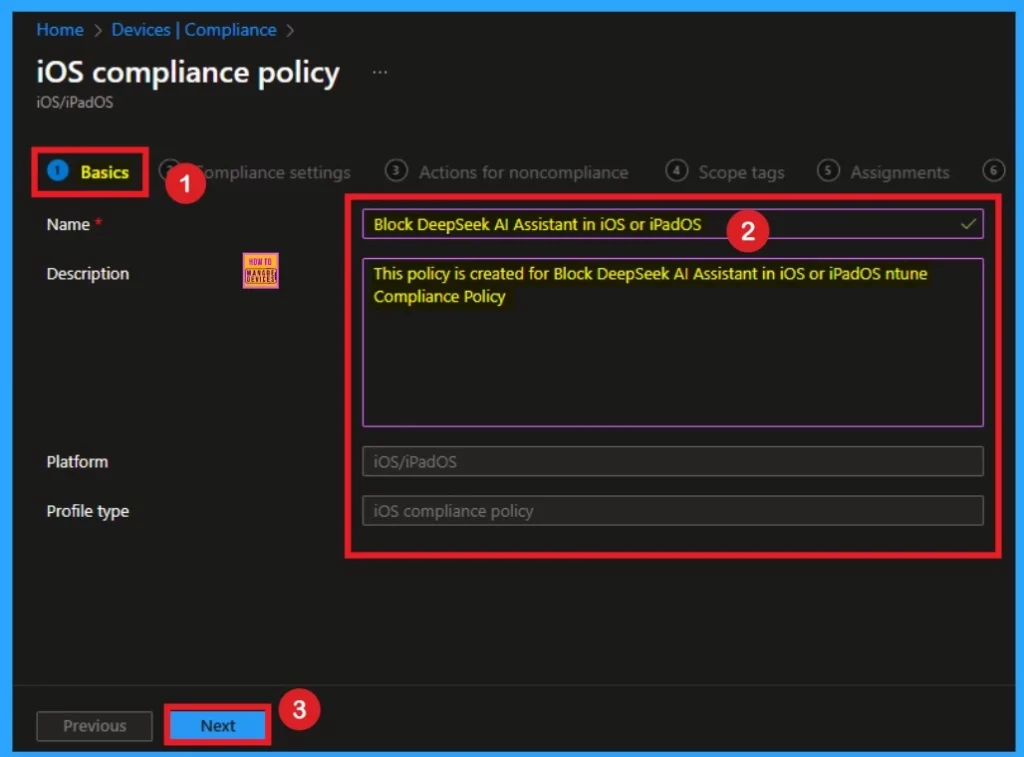Click the step 6 circle icon
1024x757 pixels.
993,171
